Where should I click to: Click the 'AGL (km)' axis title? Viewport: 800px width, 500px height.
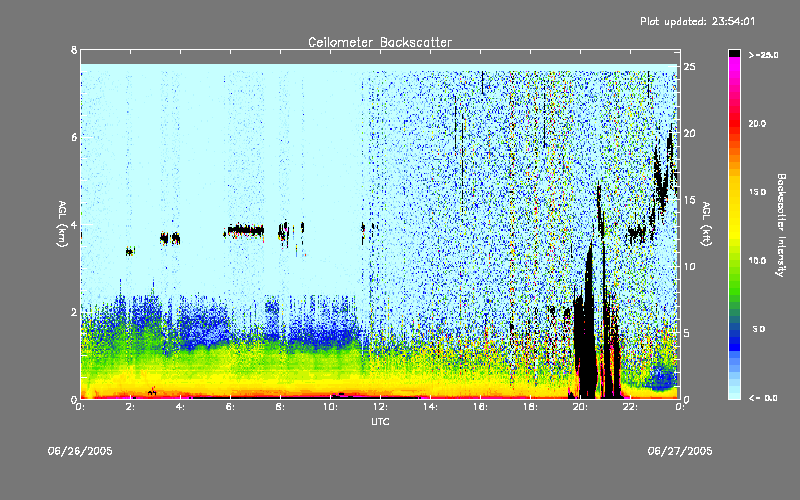pyautogui.click(x=63, y=224)
